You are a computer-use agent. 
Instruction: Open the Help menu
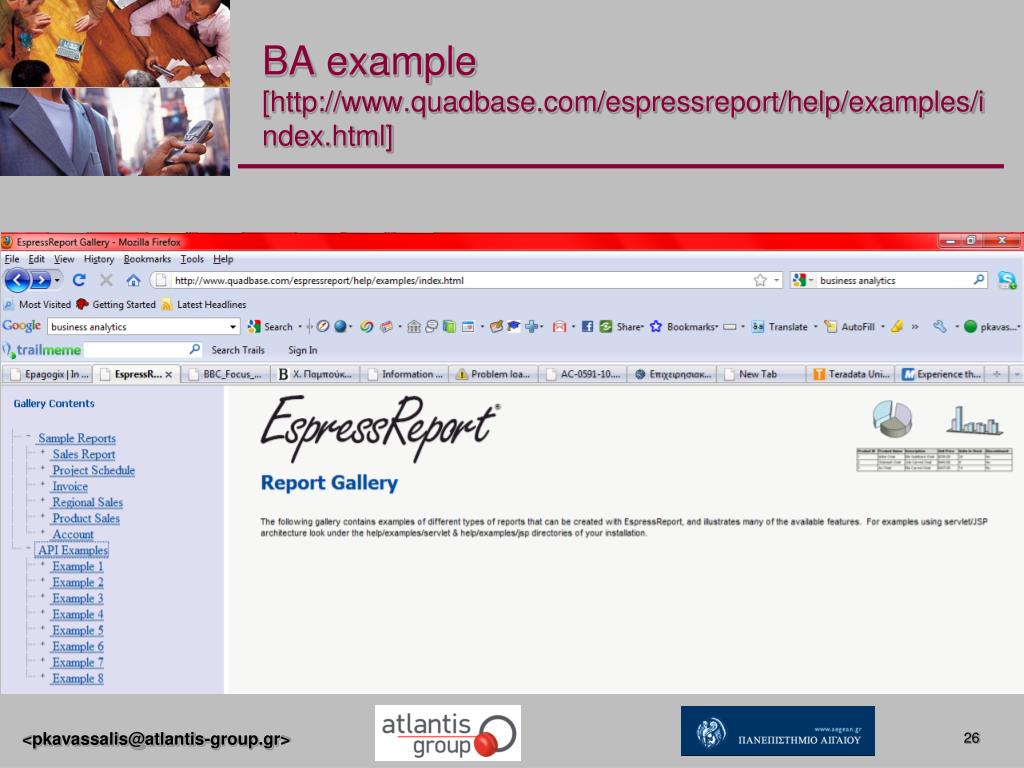pos(223,259)
